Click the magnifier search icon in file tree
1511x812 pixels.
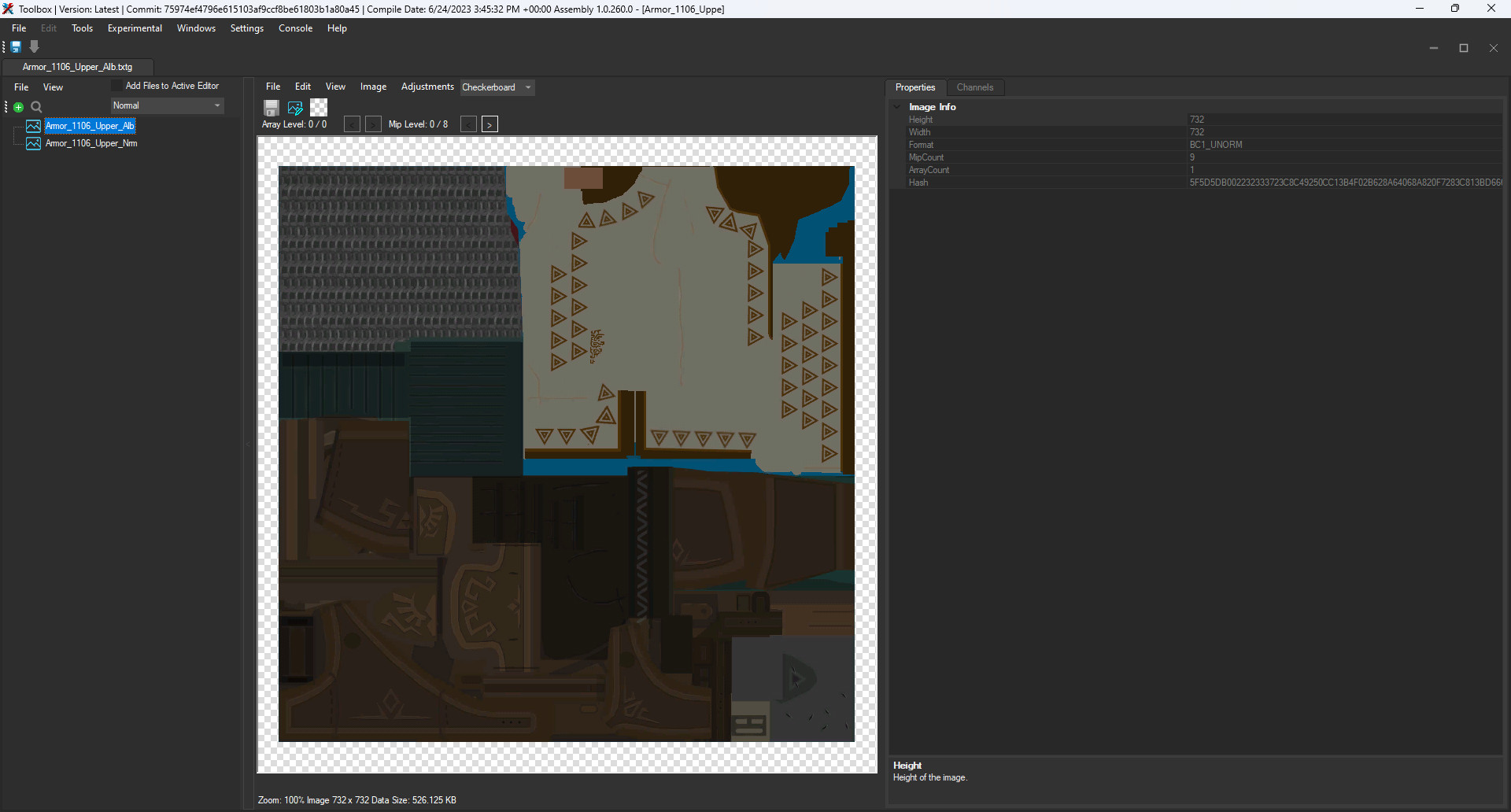(x=36, y=107)
